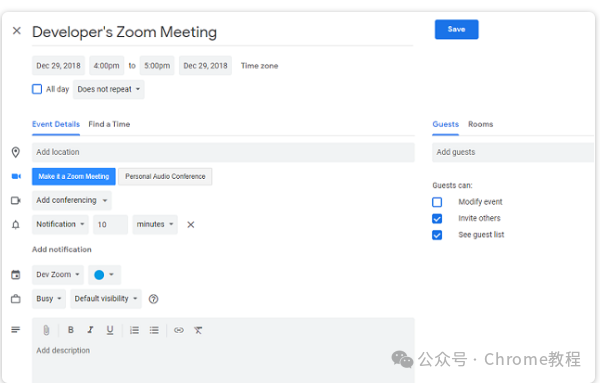Check the Modify event guest permission

(x=437, y=202)
